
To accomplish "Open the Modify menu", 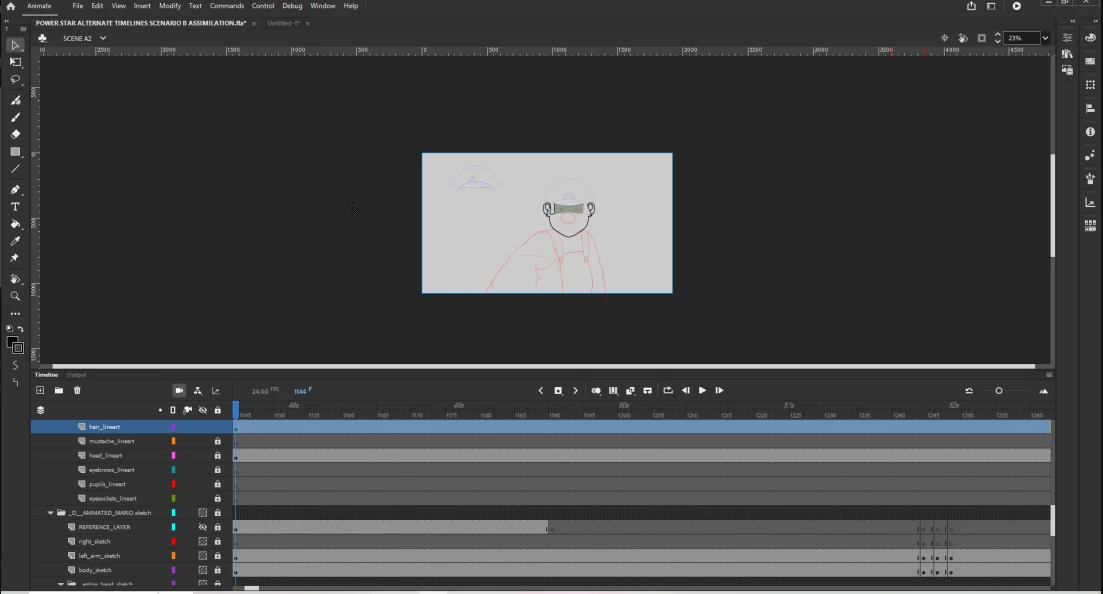I will coord(170,6).
